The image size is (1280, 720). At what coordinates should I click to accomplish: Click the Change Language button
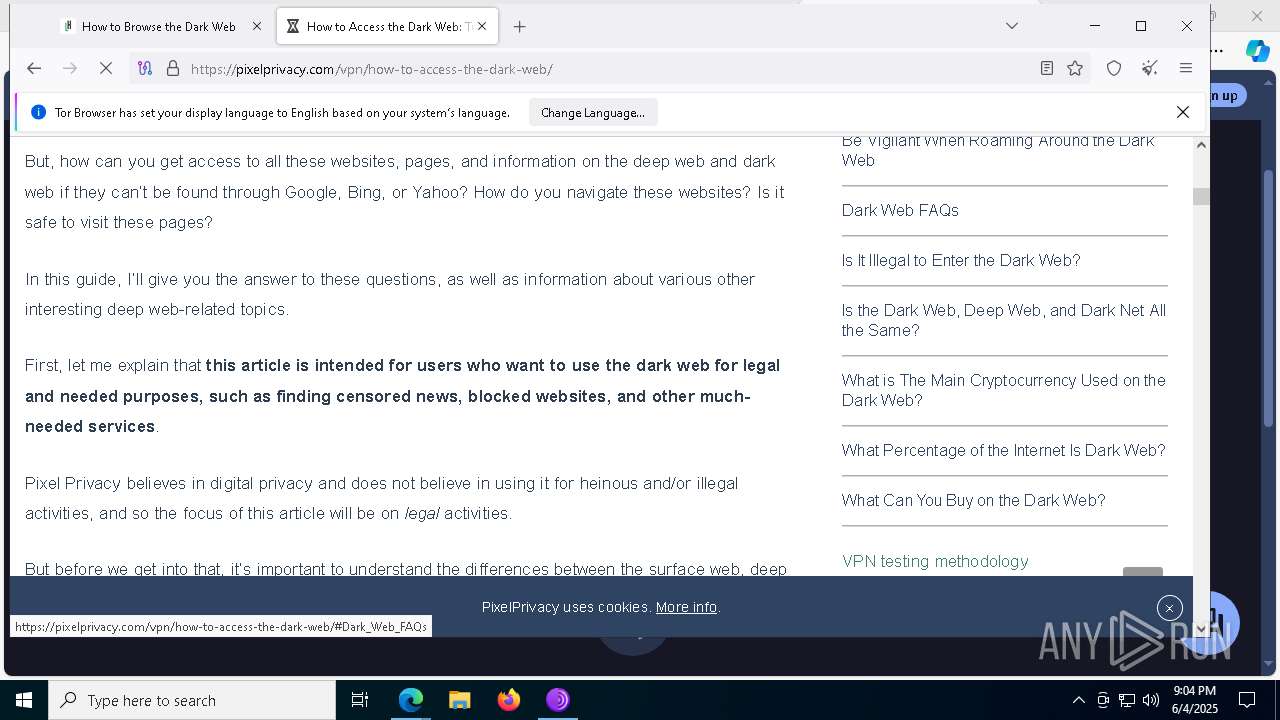click(x=593, y=113)
